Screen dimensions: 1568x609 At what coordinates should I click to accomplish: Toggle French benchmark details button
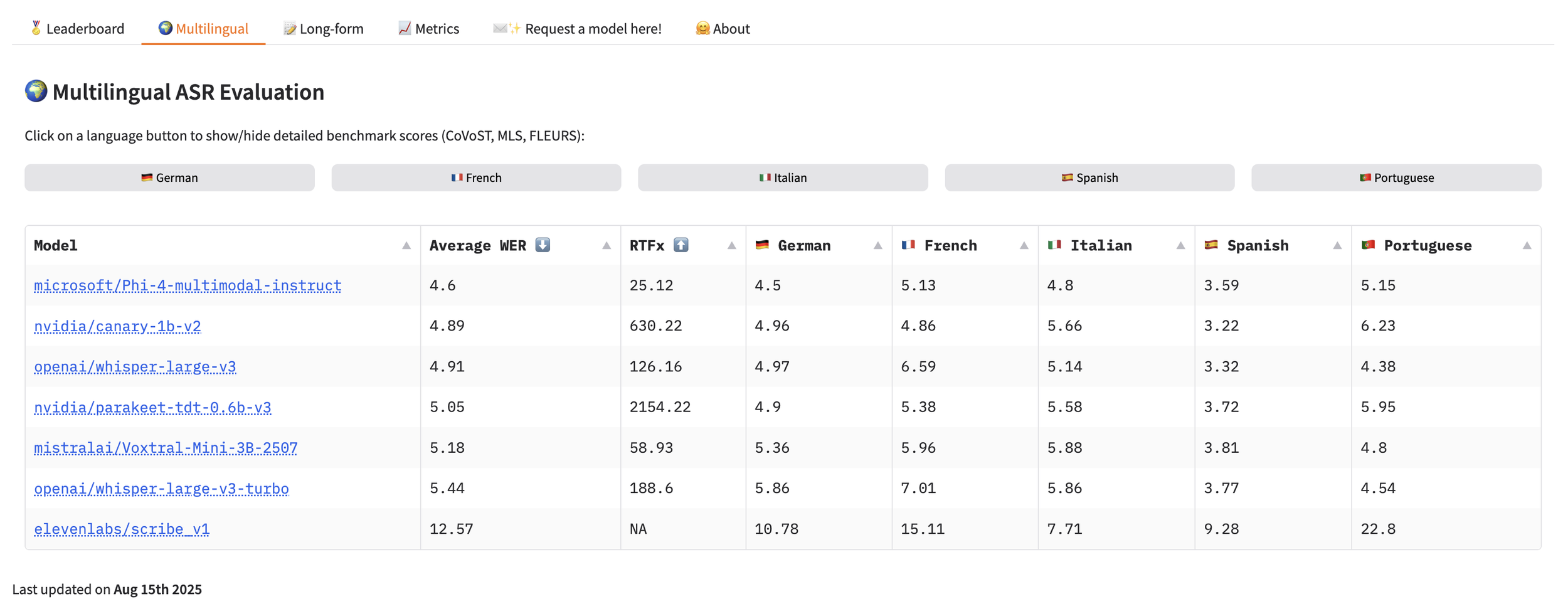pyautogui.click(x=476, y=177)
